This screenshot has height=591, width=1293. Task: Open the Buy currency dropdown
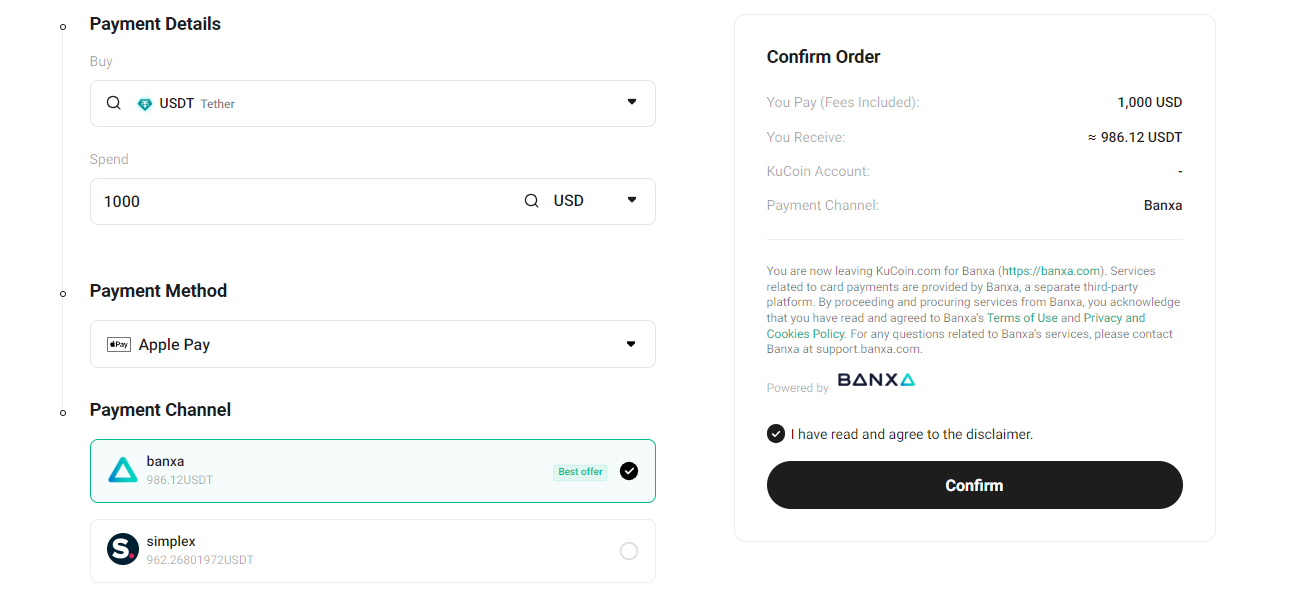pos(631,102)
